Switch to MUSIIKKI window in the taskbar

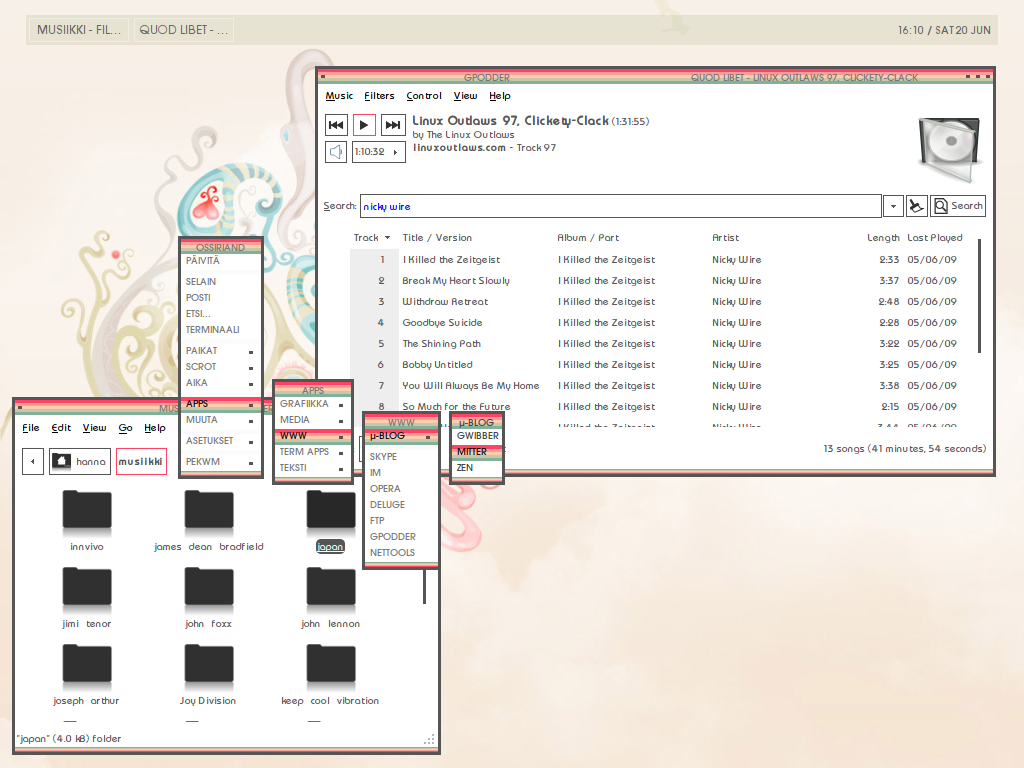click(x=79, y=30)
